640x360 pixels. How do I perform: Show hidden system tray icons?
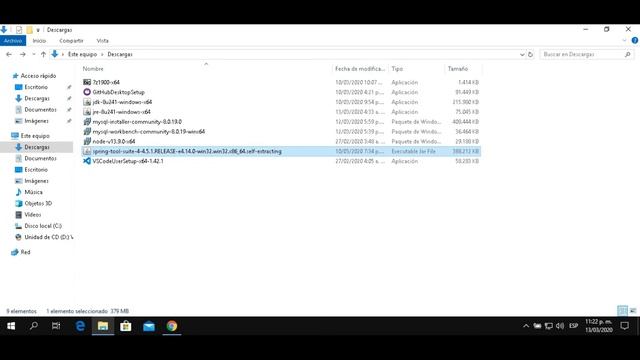pyautogui.click(x=526, y=326)
